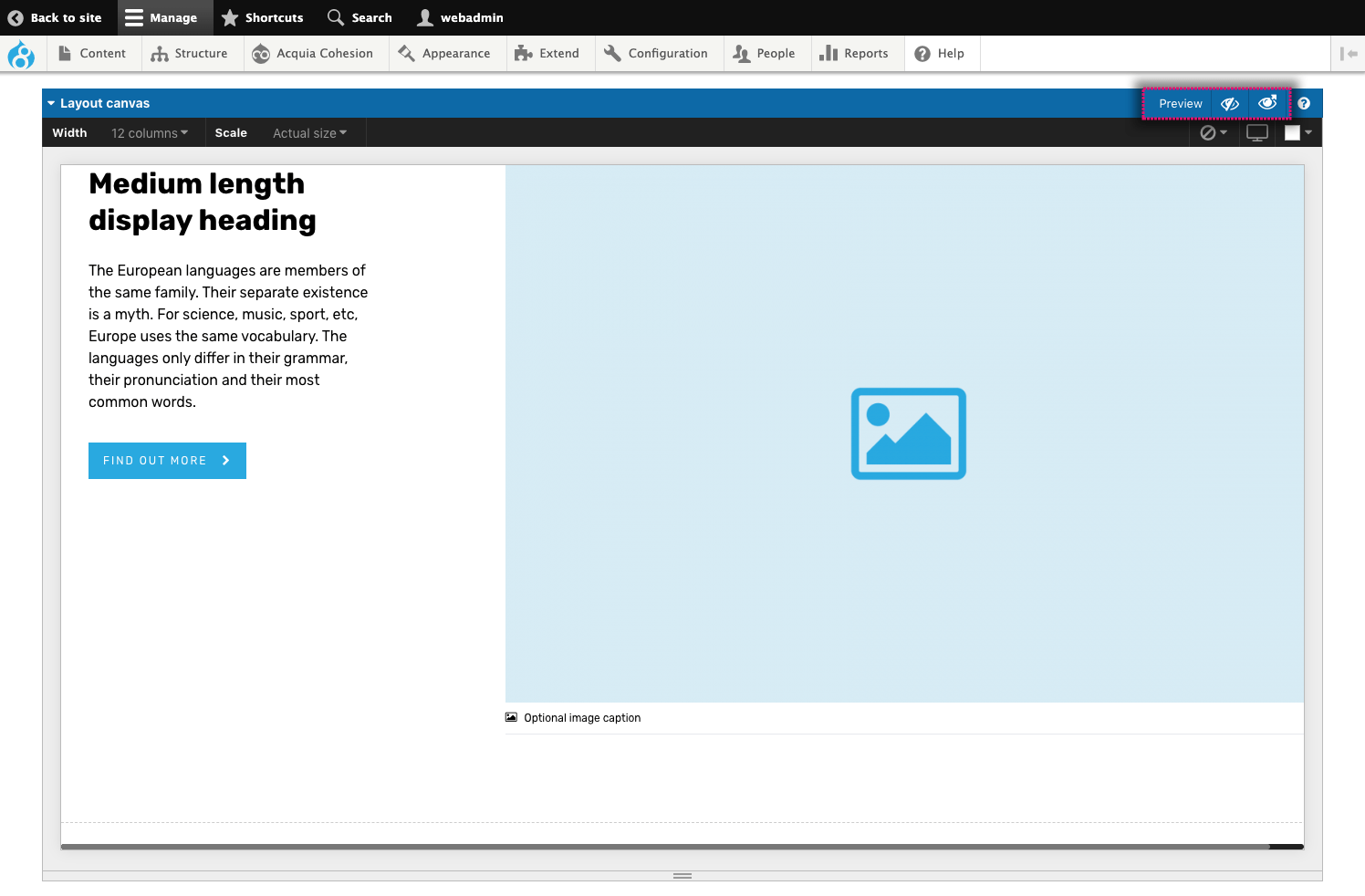Open the Manage menu
The image size is (1365, 896).
pos(164,17)
